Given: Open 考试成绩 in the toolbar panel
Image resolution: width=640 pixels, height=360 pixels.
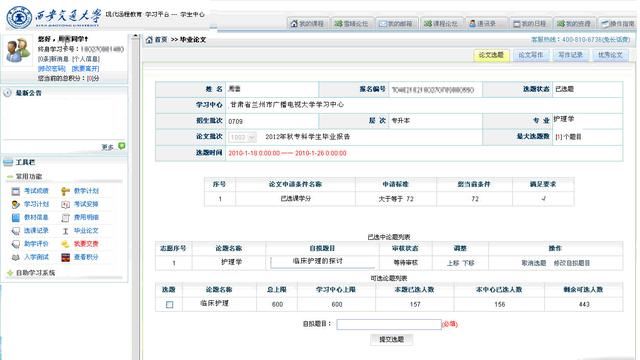Looking at the screenshot, I should pos(36,191).
